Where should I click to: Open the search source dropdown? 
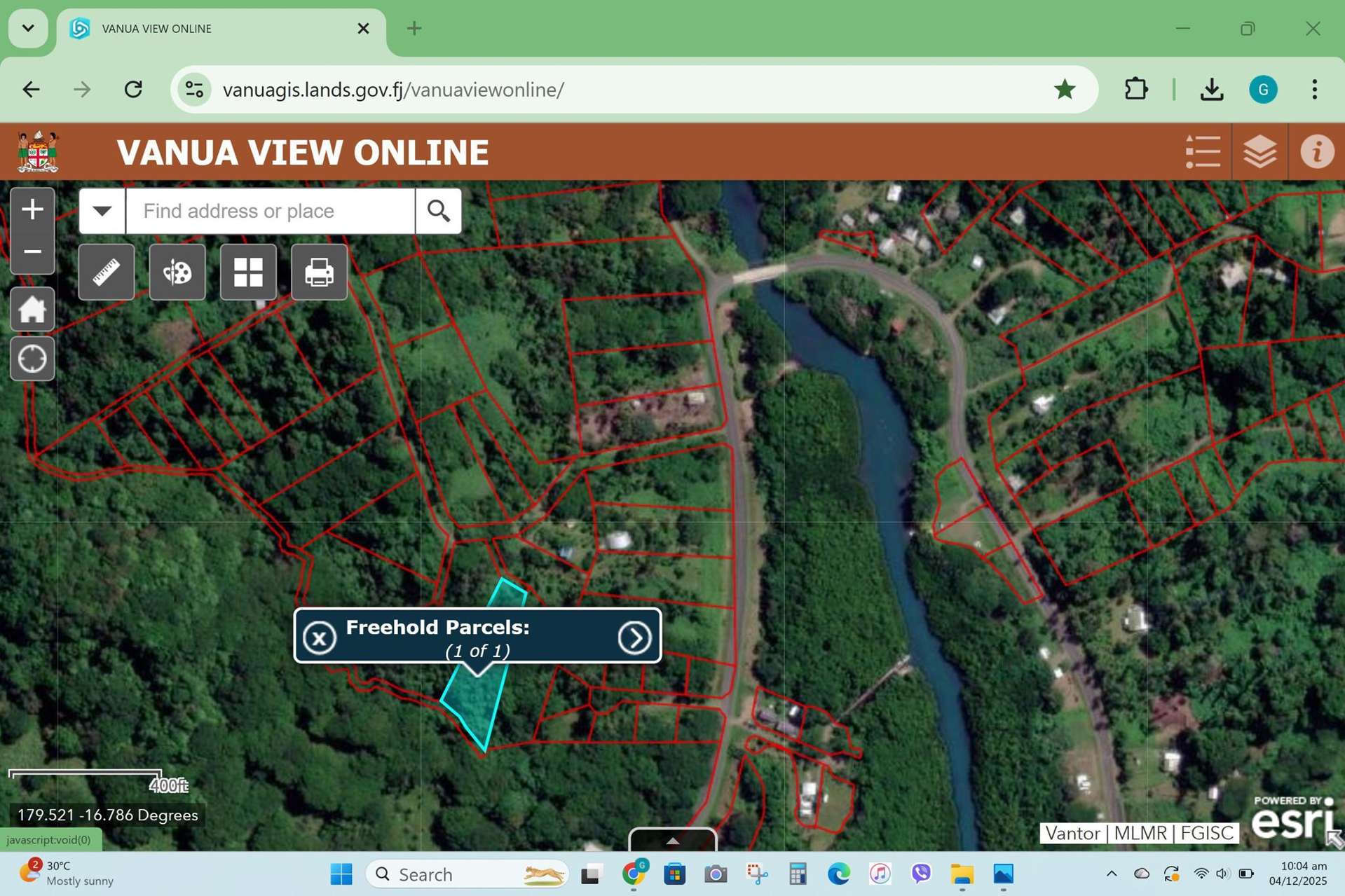click(x=102, y=210)
